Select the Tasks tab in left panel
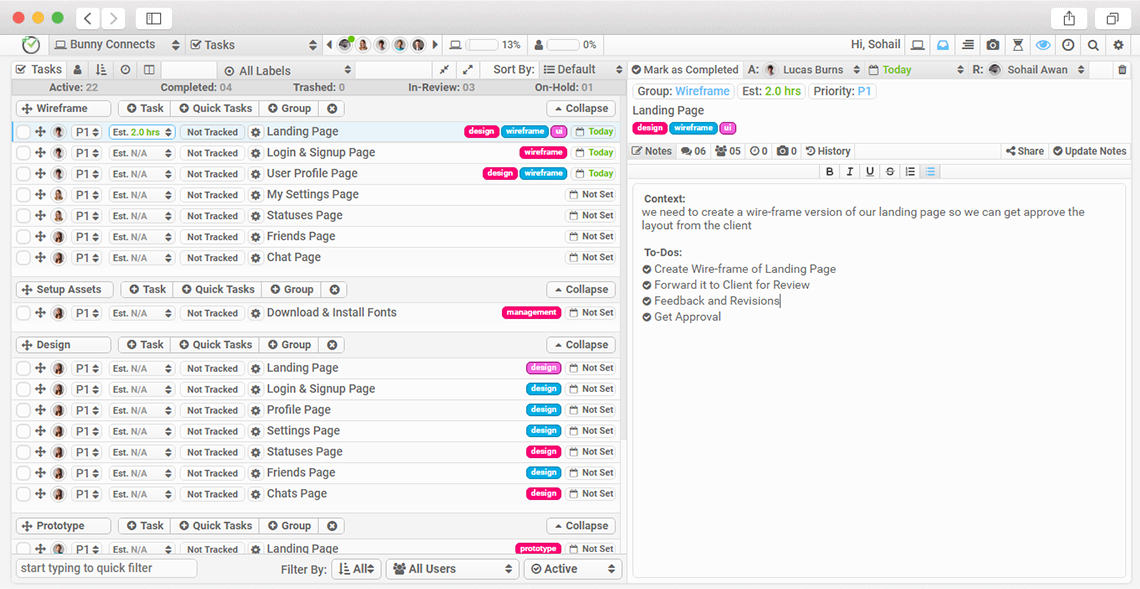 (39, 70)
